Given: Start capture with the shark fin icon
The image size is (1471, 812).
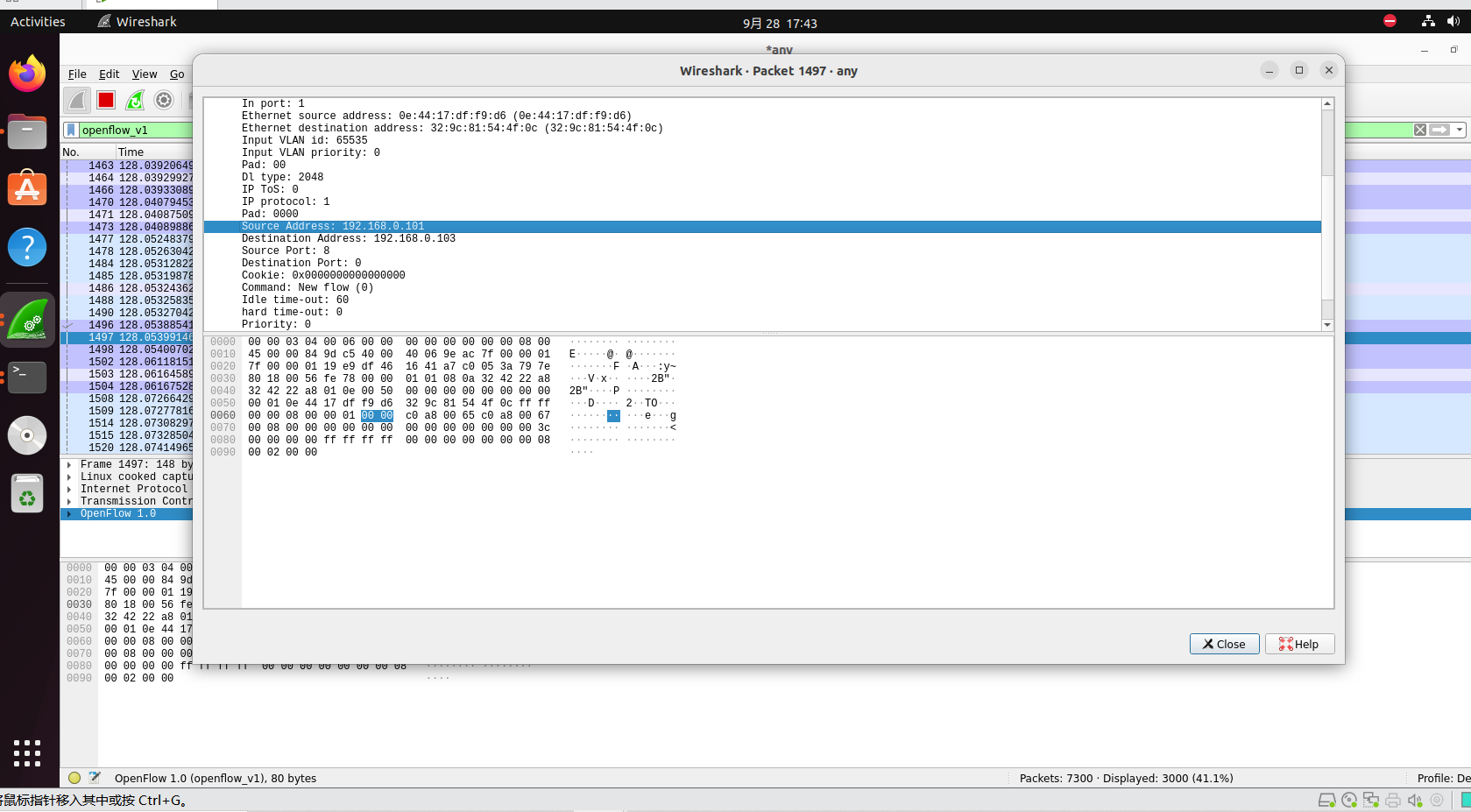Looking at the screenshot, I should click(77, 101).
